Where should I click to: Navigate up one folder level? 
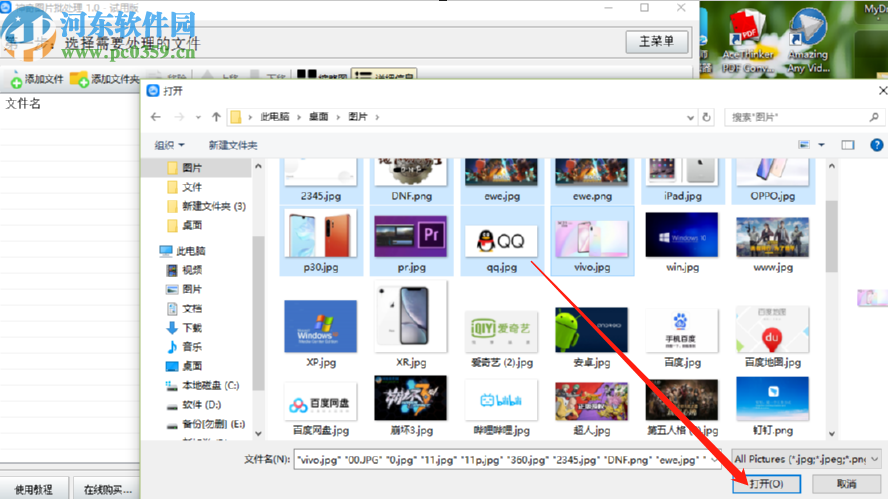pos(216,117)
